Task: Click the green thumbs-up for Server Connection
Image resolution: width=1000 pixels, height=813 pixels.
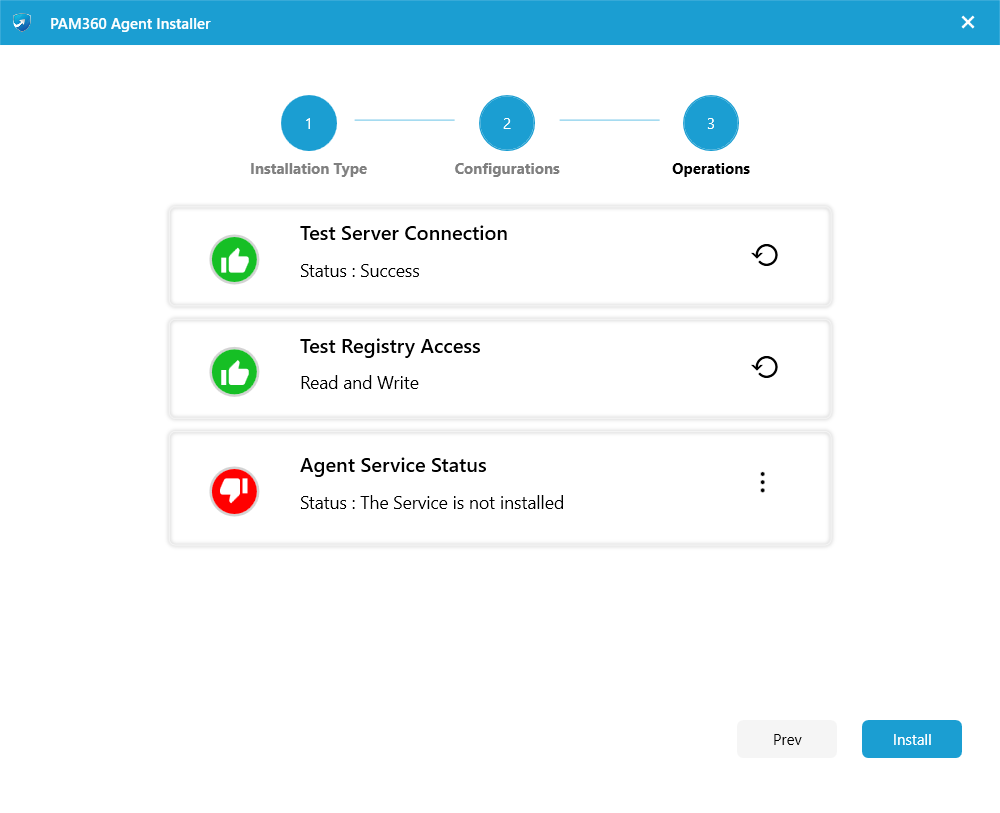Action: coord(234,260)
